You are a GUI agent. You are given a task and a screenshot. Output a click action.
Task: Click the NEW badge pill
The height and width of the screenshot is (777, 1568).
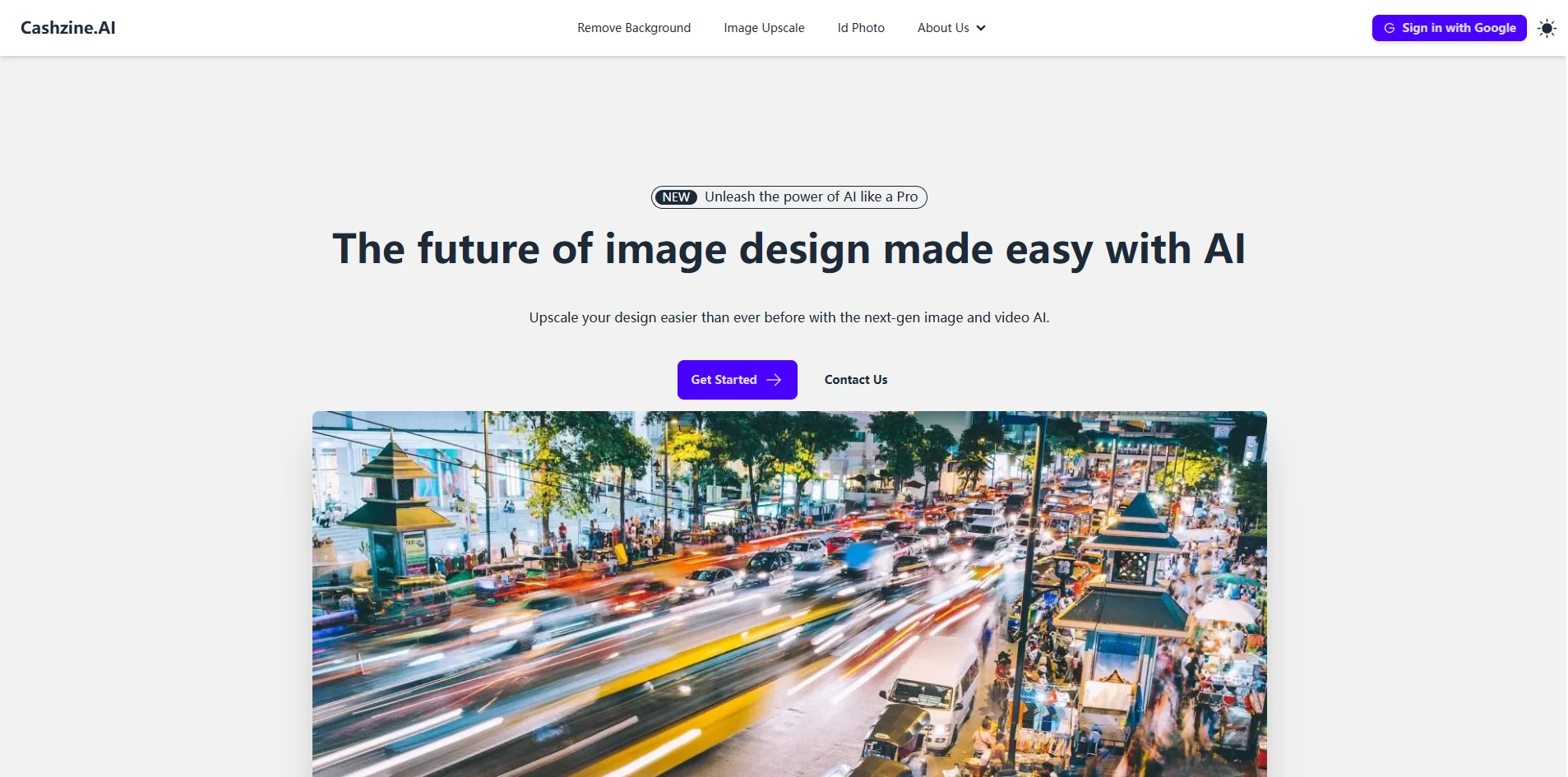pyautogui.click(x=675, y=197)
